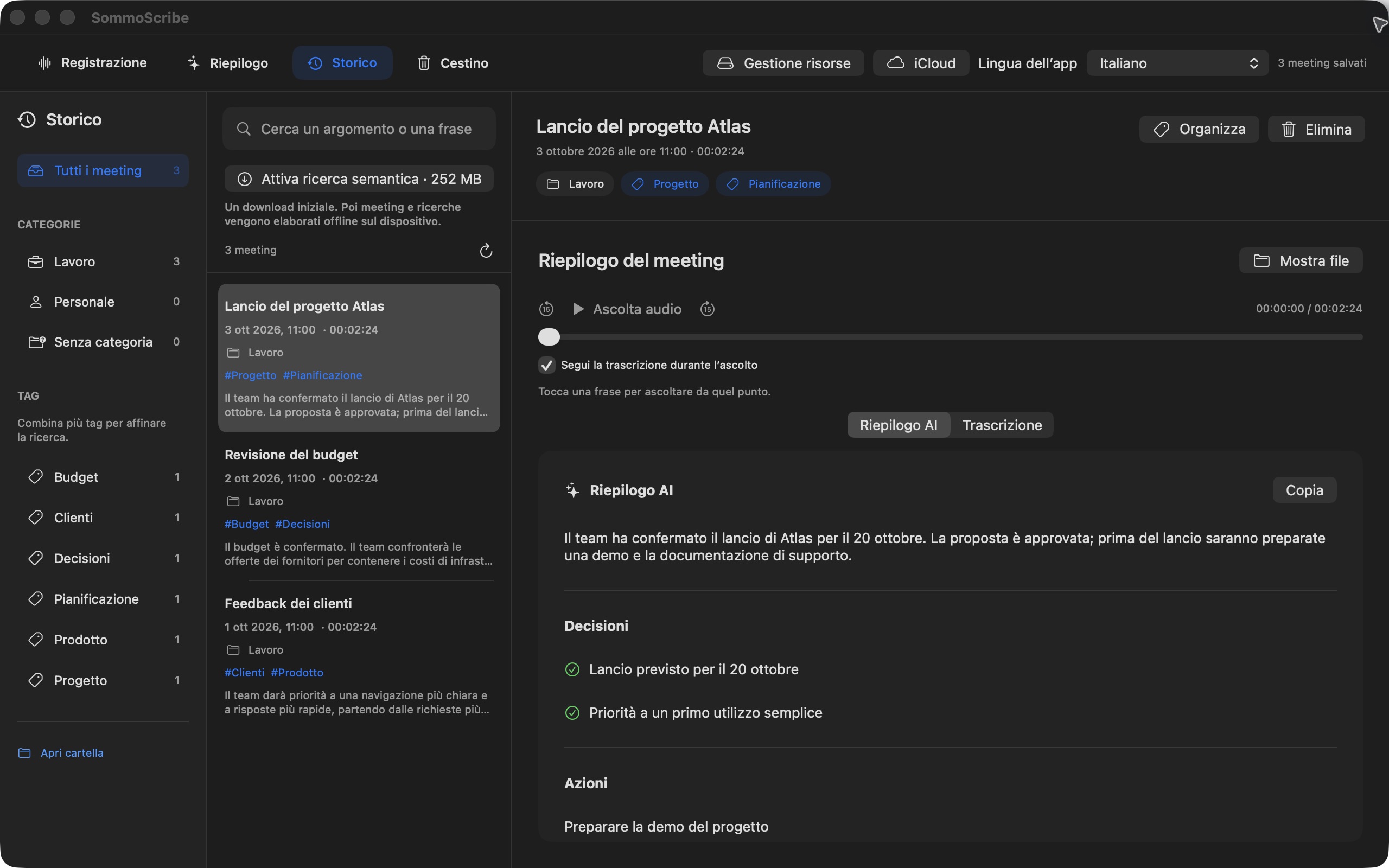1389x868 pixels.
Task: Select Tutti i meeting in sidebar
Action: (103, 170)
